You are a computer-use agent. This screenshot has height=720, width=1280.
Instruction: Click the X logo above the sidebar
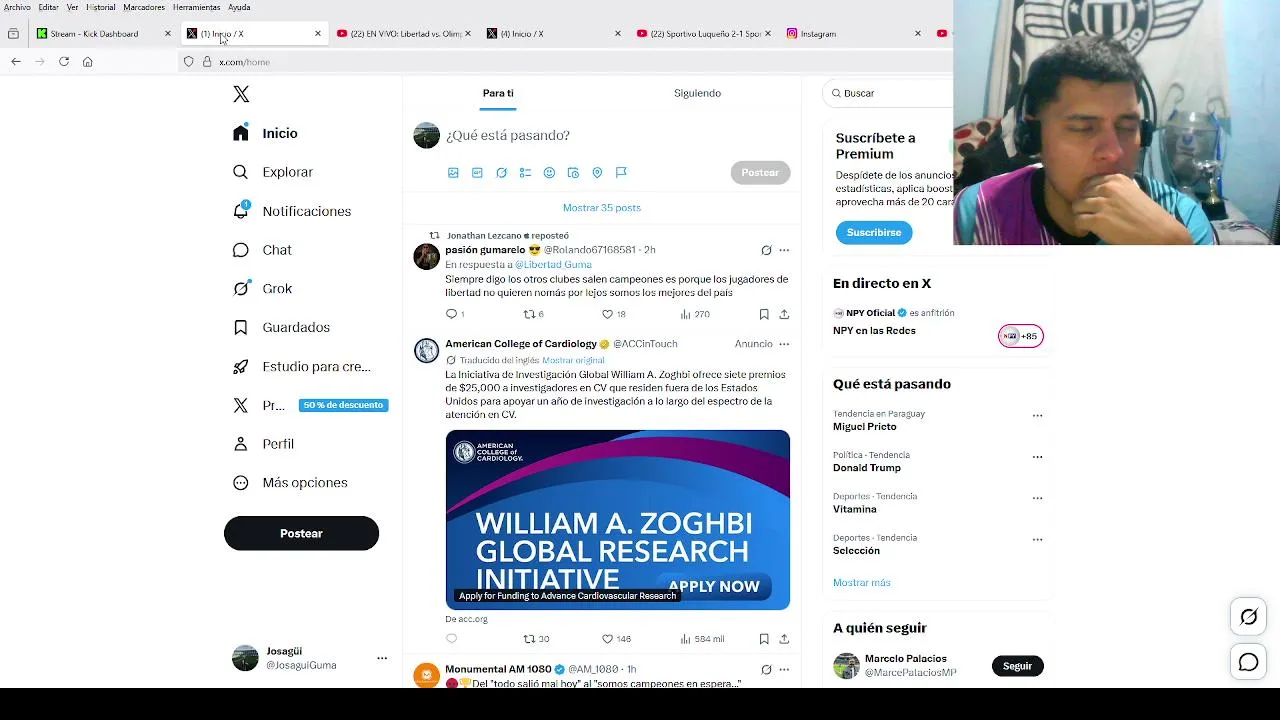pos(241,94)
